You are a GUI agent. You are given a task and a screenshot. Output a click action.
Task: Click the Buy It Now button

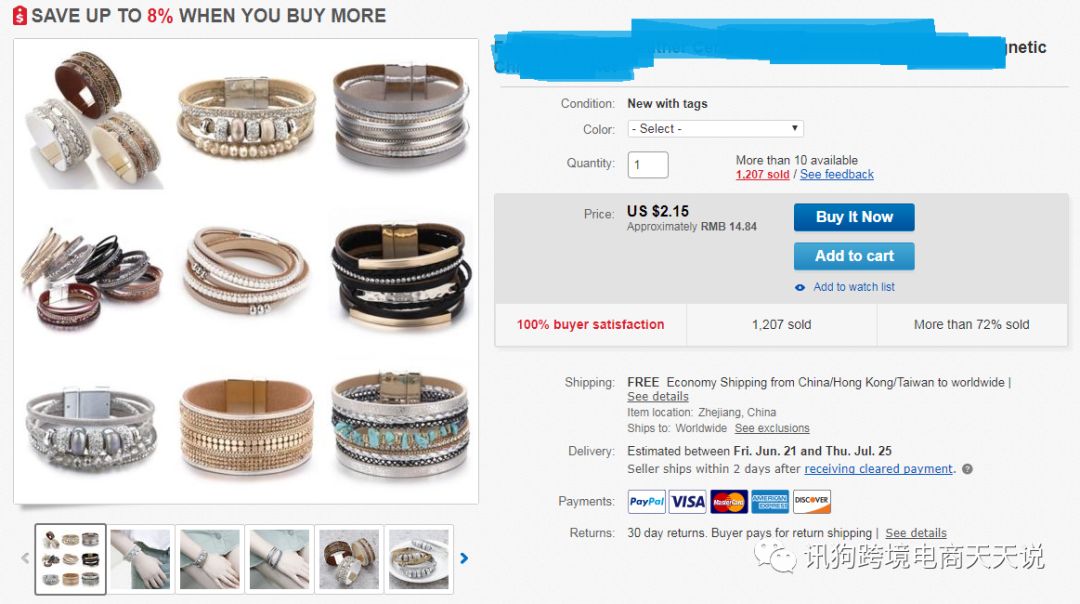(x=854, y=217)
